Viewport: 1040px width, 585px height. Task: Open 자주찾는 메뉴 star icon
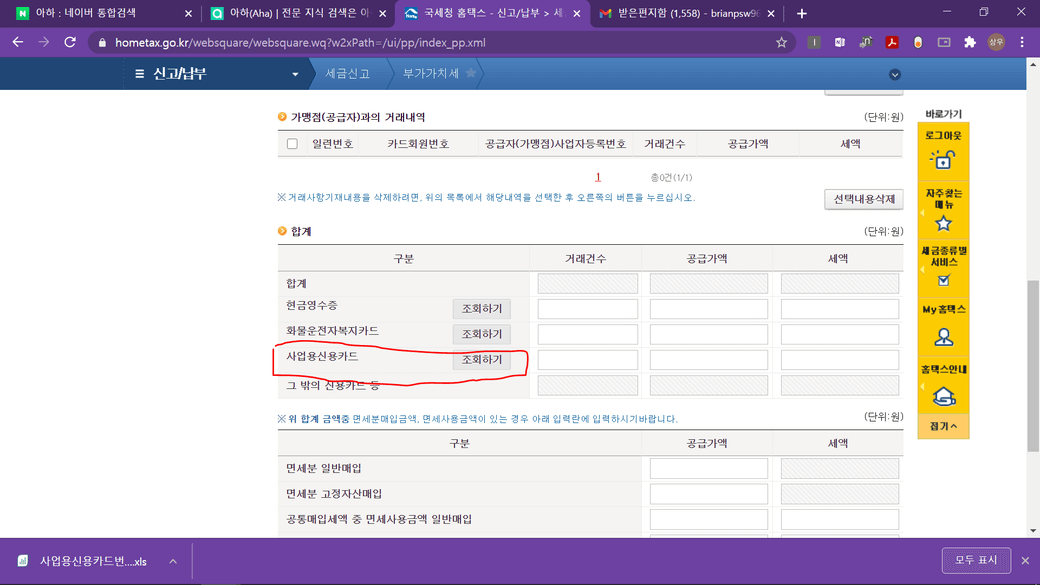(943, 222)
